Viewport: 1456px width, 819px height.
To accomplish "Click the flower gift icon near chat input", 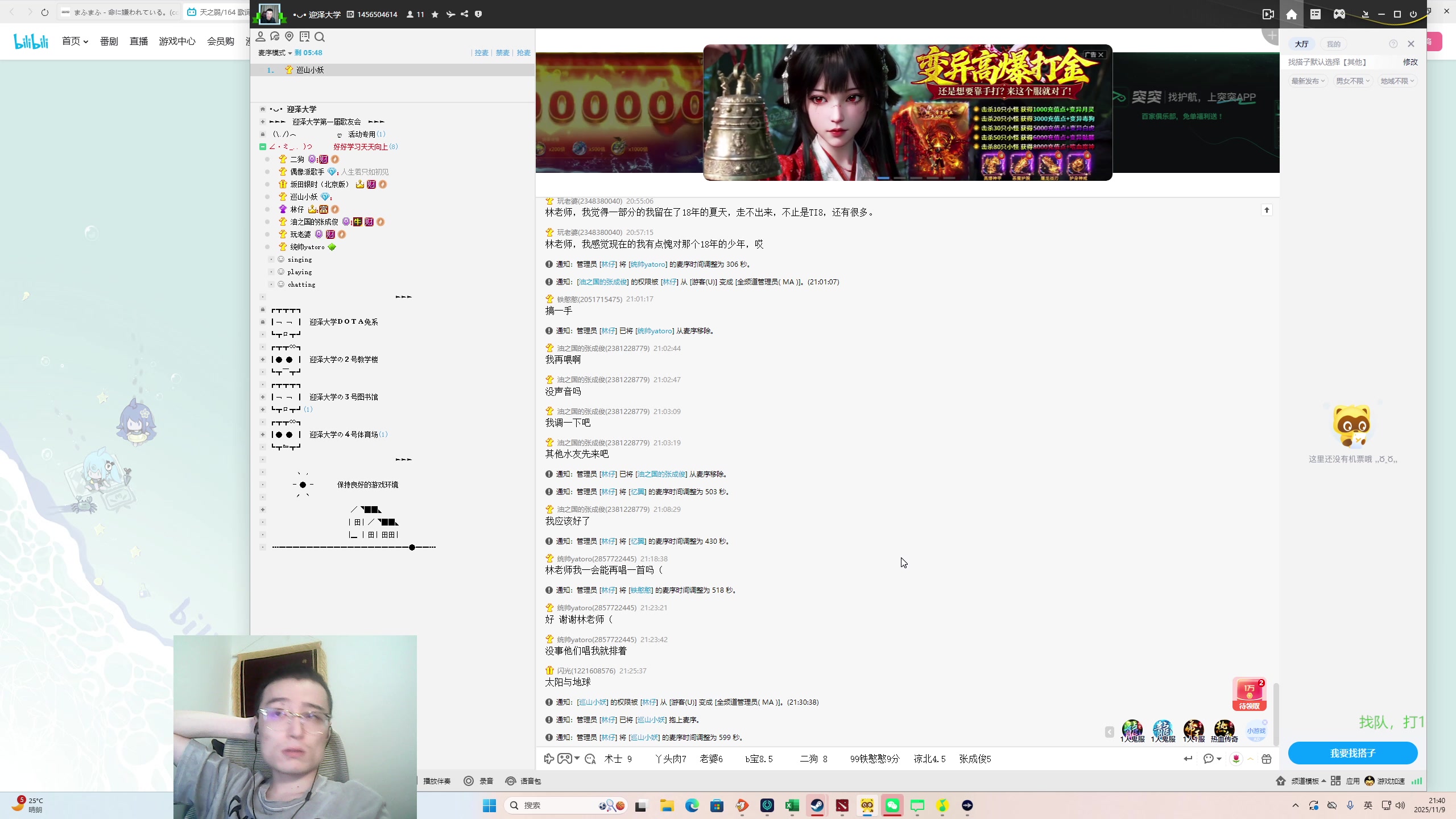I will [1236, 759].
